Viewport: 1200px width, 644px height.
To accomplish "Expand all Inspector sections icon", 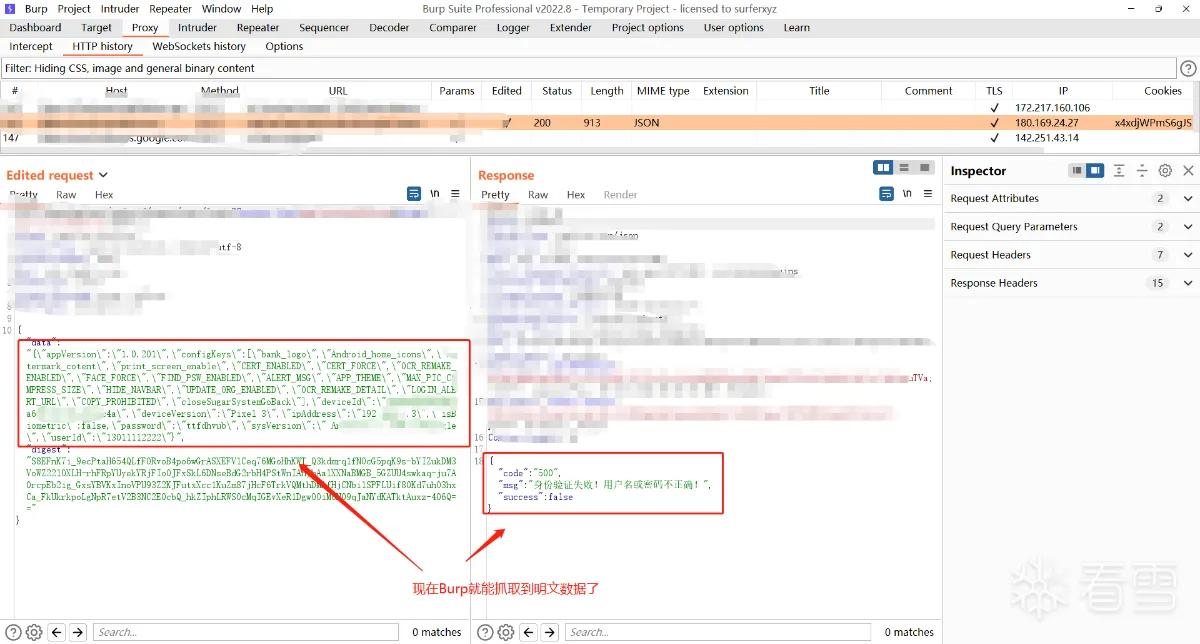I will pyautogui.click(x=1119, y=171).
